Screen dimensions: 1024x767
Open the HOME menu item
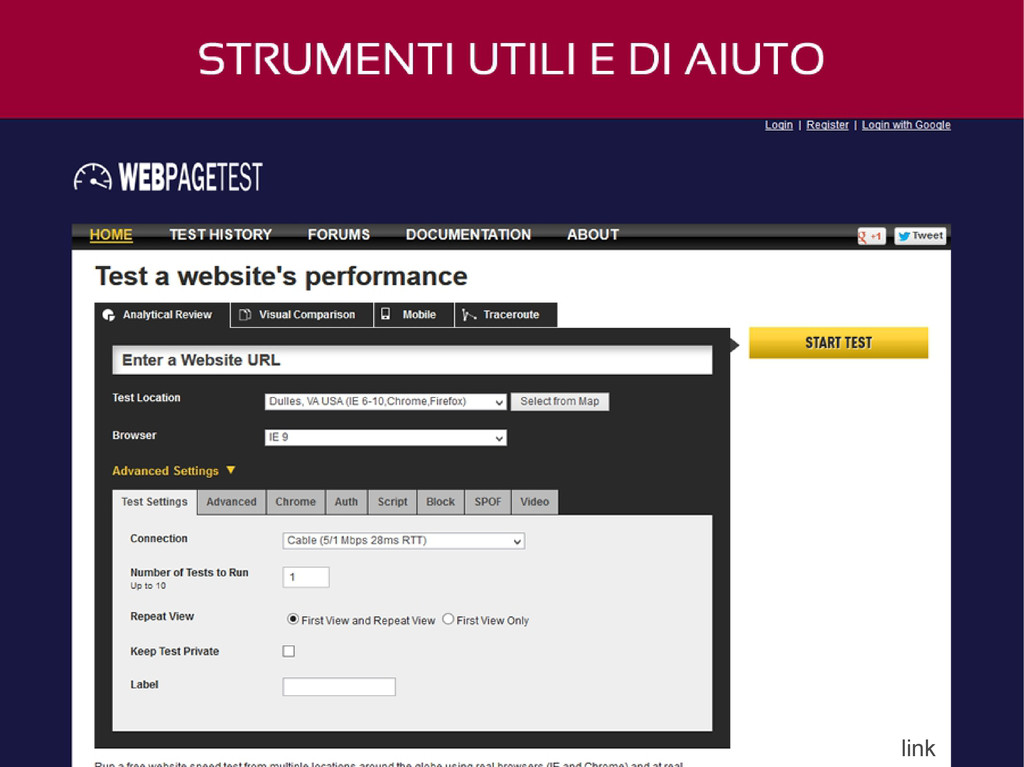(111, 235)
